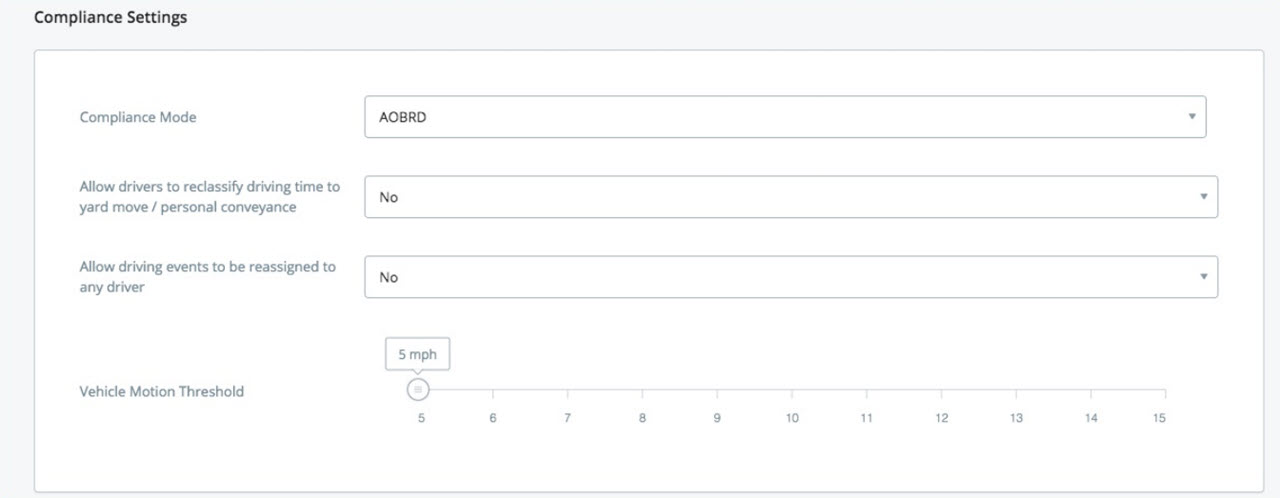Set motion threshold slider to 11
The height and width of the screenshot is (498, 1280).
[x=867, y=390]
